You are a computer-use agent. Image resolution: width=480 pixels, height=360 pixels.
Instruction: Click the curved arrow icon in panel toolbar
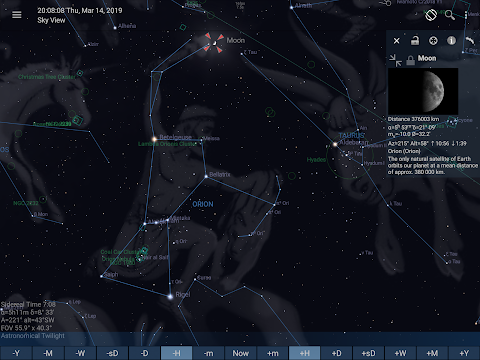(x=470, y=41)
